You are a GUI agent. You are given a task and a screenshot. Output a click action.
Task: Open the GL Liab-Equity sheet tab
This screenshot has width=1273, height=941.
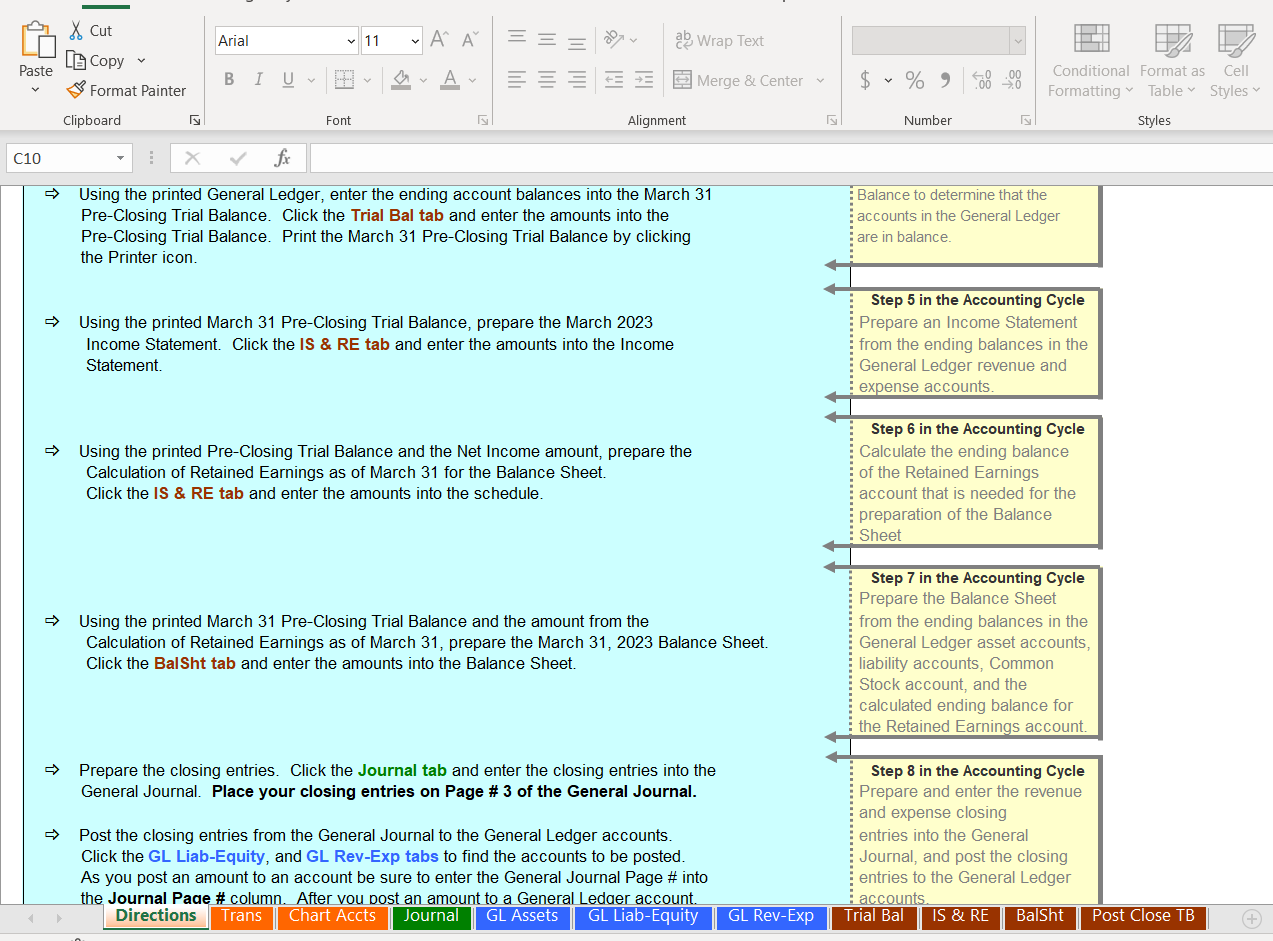(x=643, y=916)
